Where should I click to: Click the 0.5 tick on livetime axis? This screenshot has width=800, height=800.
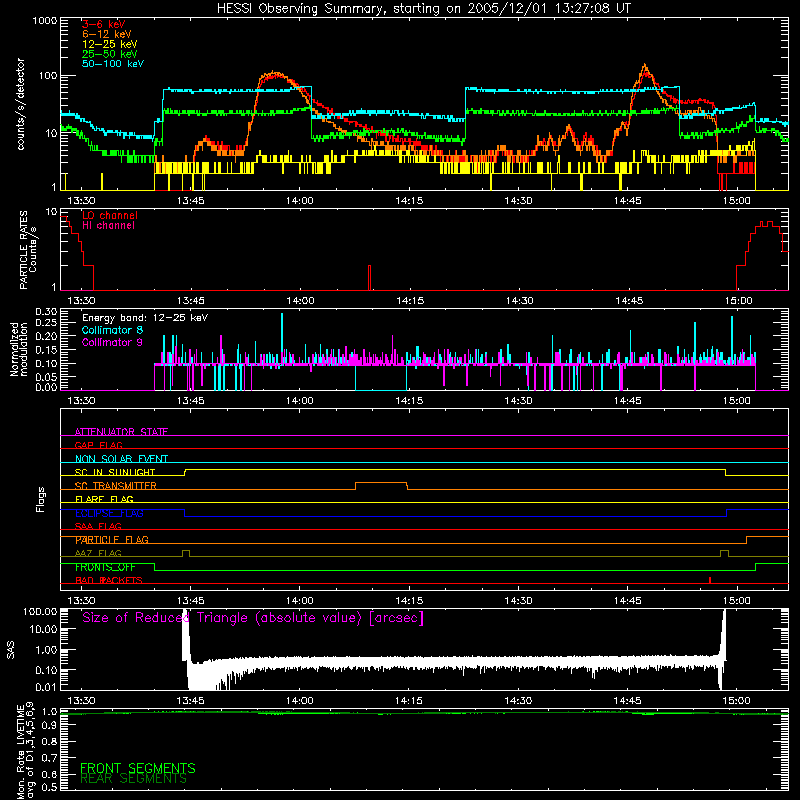coord(49,787)
